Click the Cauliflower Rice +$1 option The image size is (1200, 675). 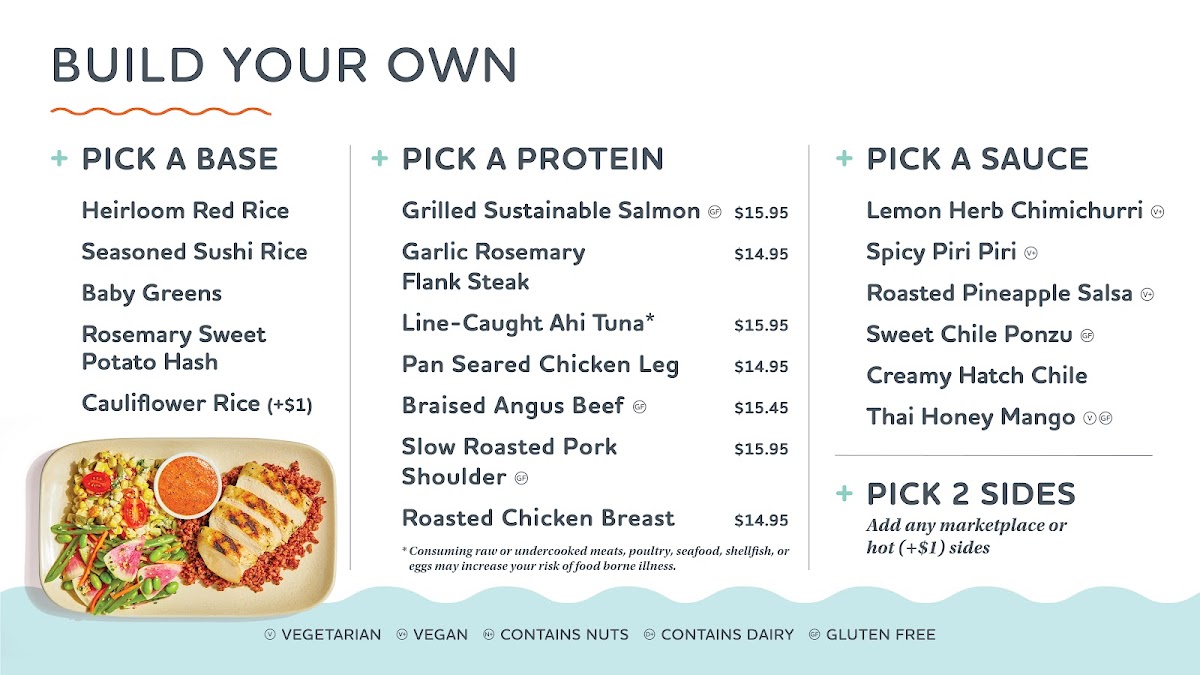pos(197,404)
